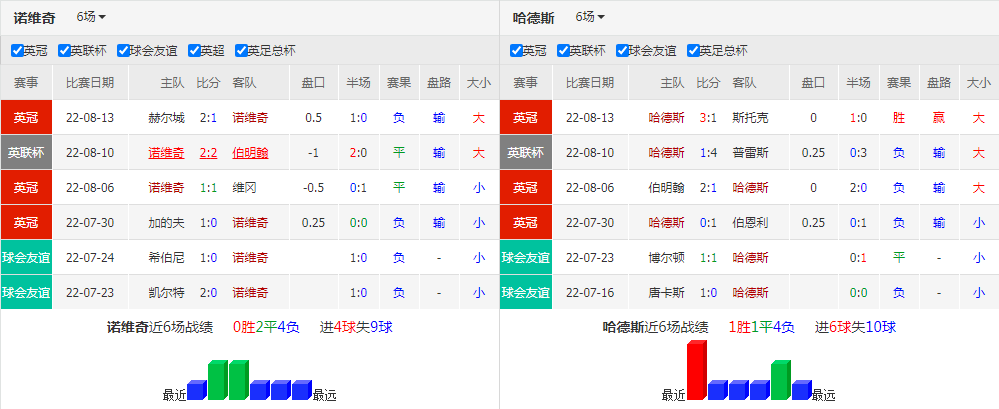Click date 22-07-23 in 哈德斯 table
This screenshot has height=409, width=999.
coord(589,258)
